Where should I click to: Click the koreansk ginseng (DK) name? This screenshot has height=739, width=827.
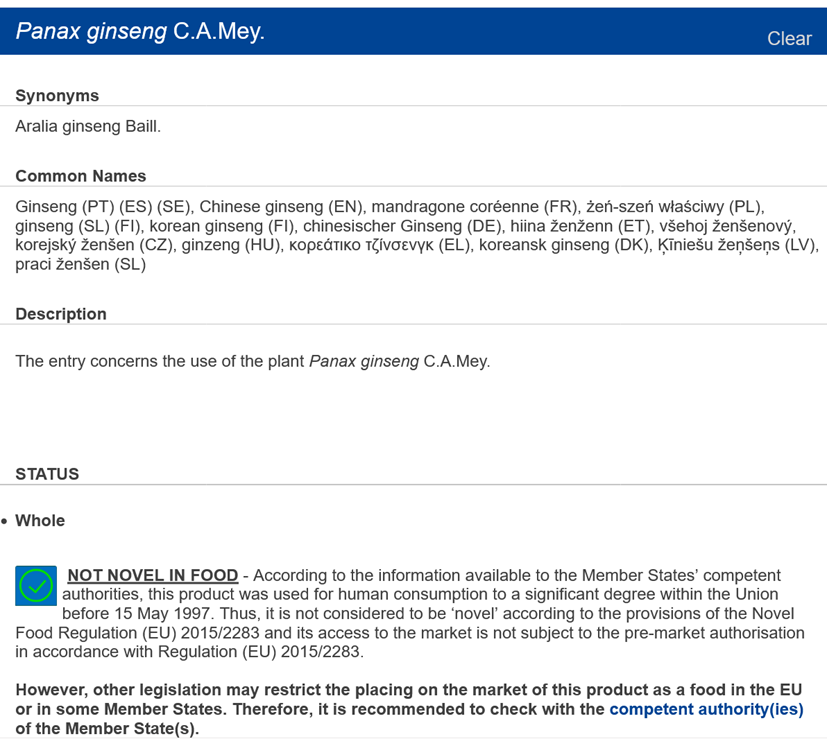[x=564, y=245]
